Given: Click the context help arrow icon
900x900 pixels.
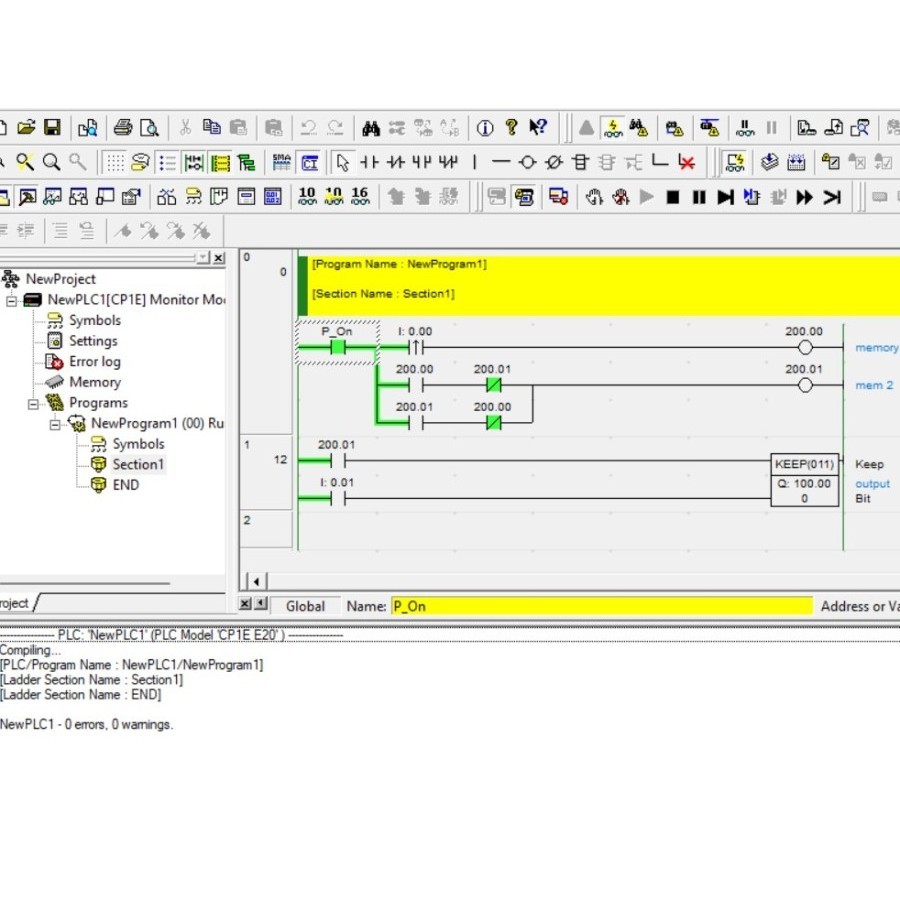Looking at the screenshot, I should [538, 128].
